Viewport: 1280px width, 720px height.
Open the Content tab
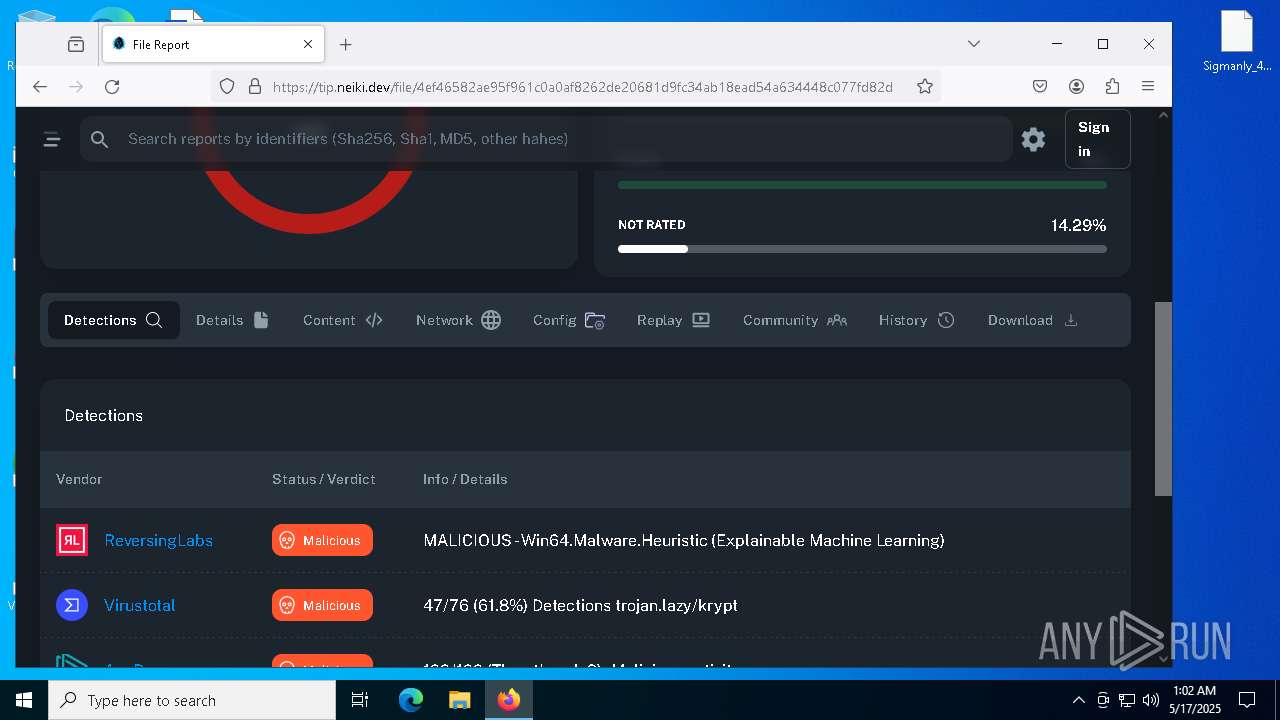pos(343,320)
